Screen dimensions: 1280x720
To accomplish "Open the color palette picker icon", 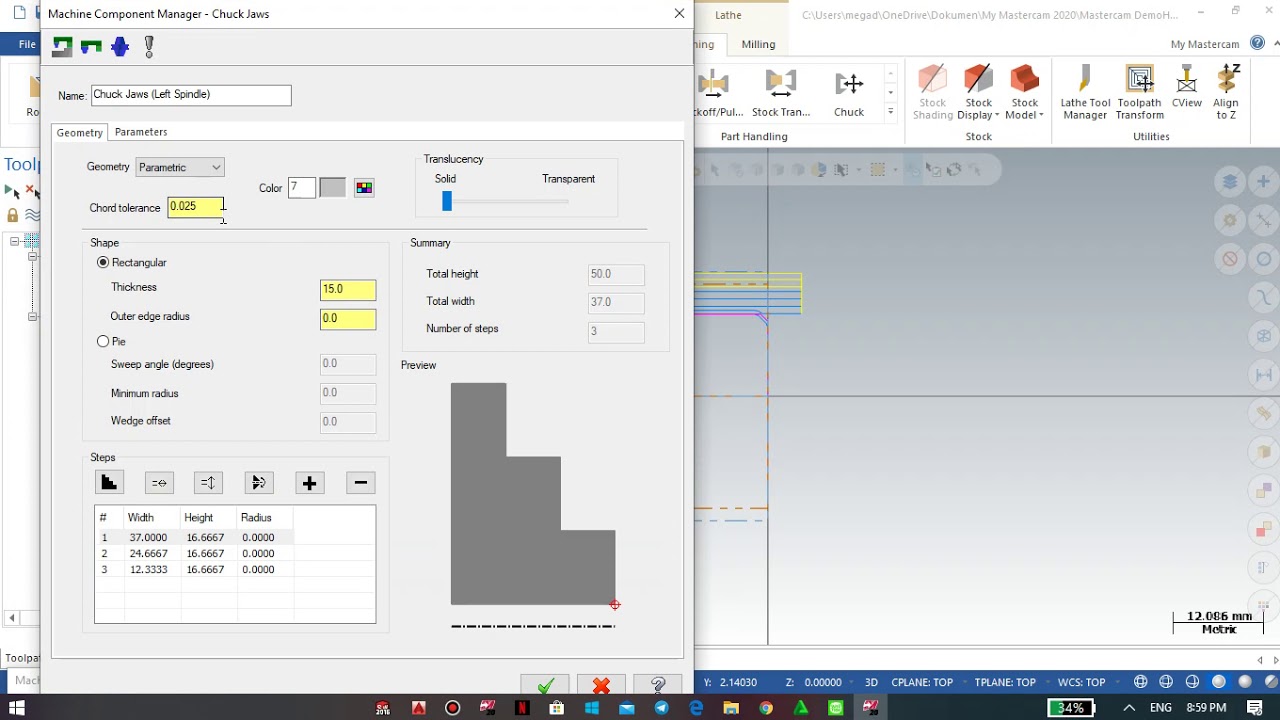I will click(364, 188).
